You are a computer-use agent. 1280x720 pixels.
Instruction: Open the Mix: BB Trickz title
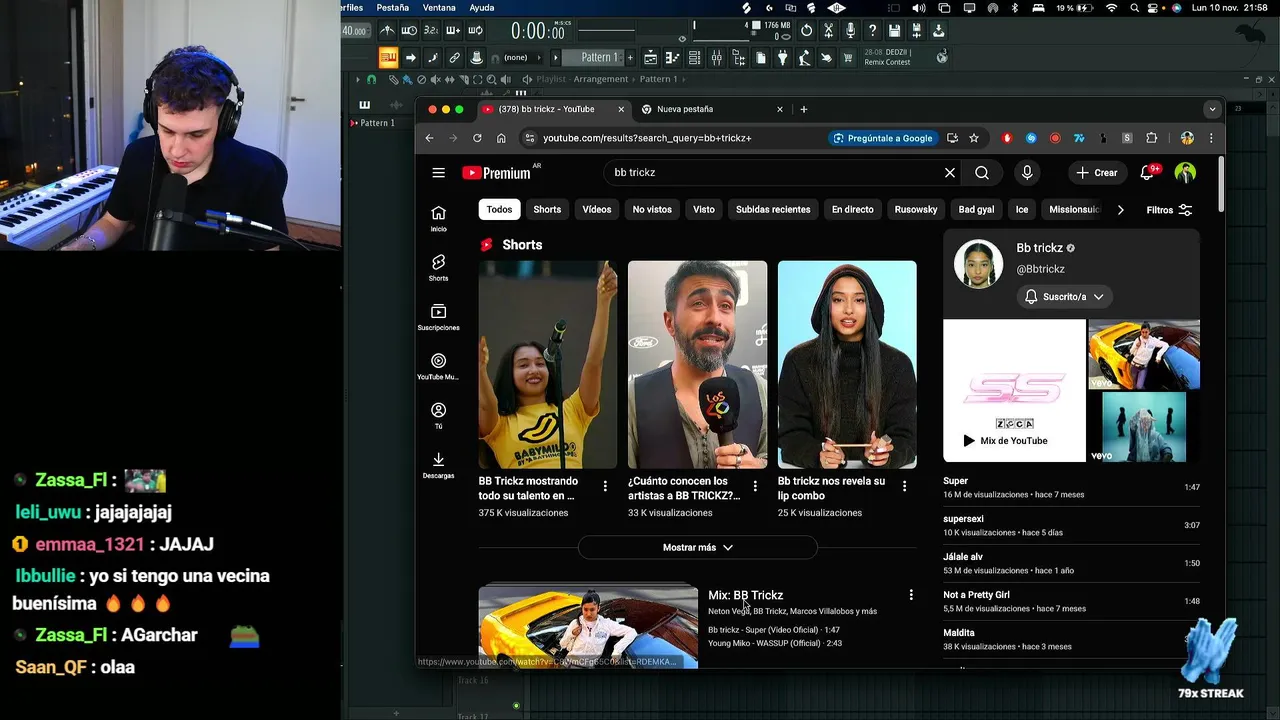tap(746, 595)
